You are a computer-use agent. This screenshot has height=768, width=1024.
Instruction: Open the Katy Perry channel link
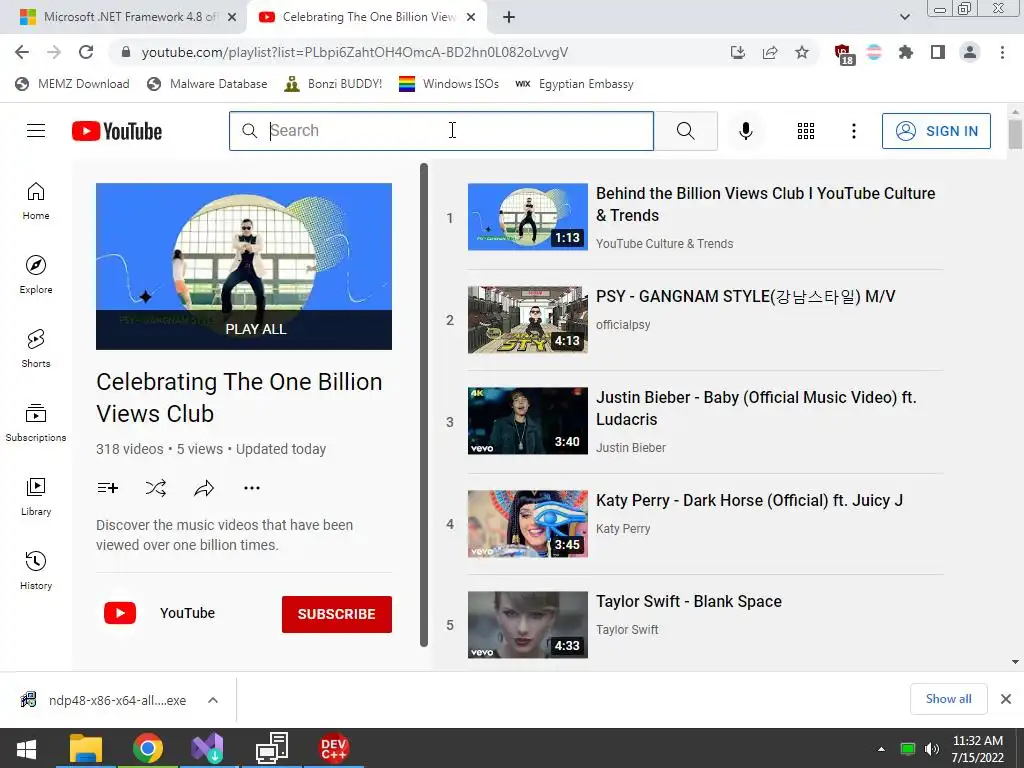point(623,528)
